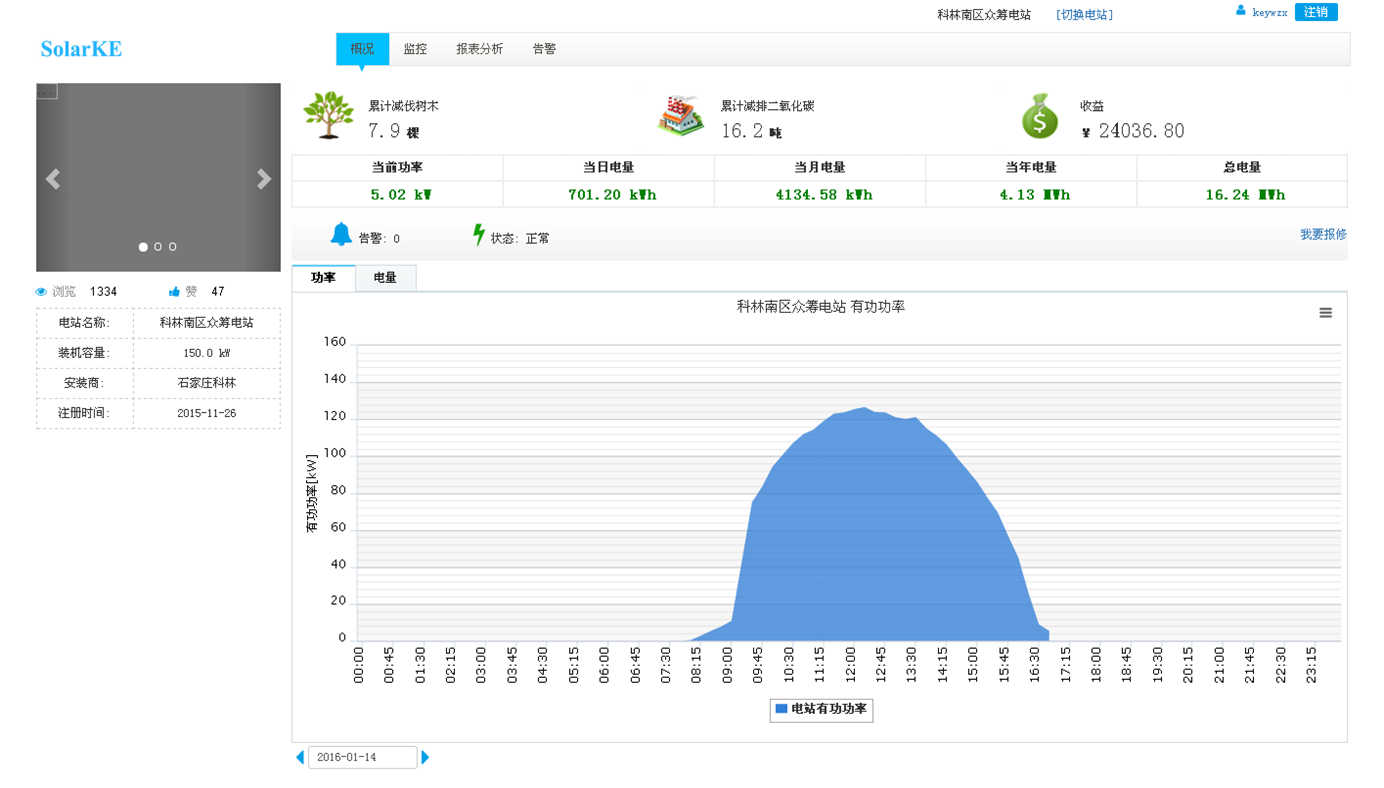This screenshot has width=1384, height=788.
Task: Open the 报表分析 menu tab
Action: [x=479, y=49]
